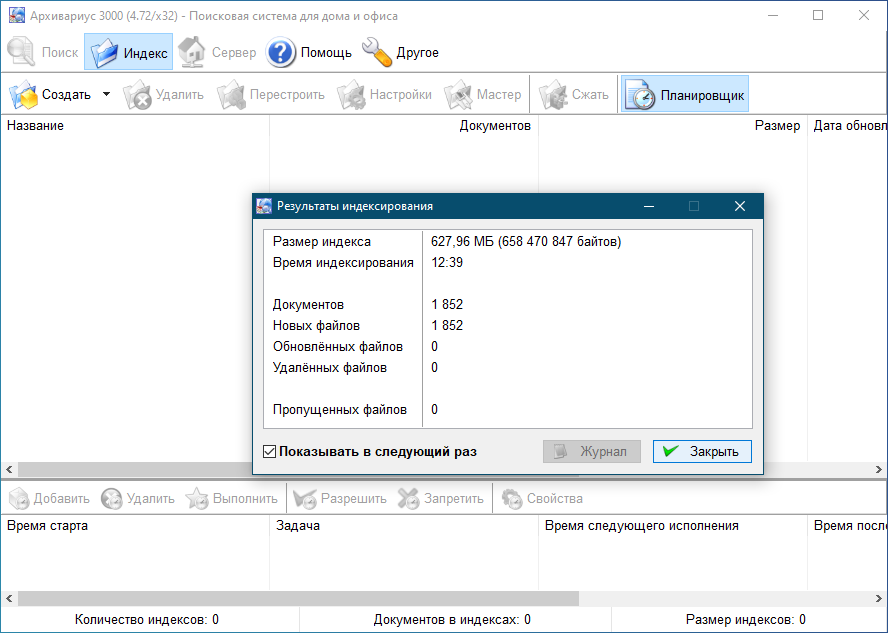Image resolution: width=888 pixels, height=633 pixels.
Task: Open Помощь help section
Action: (x=309, y=52)
